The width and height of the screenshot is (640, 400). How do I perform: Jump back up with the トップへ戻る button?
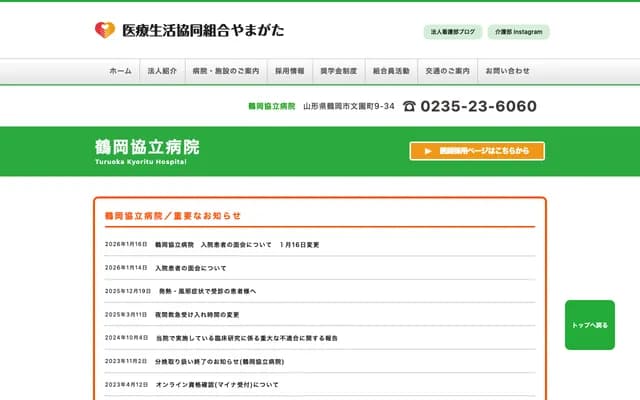589,325
